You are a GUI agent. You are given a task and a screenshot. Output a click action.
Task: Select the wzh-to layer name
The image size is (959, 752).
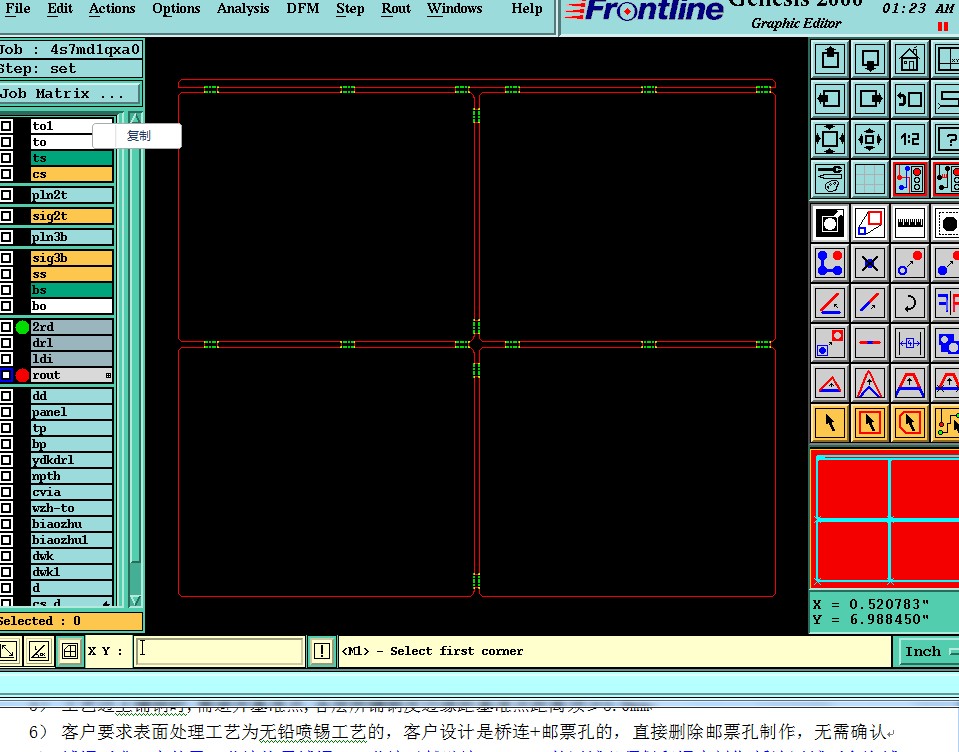72,508
